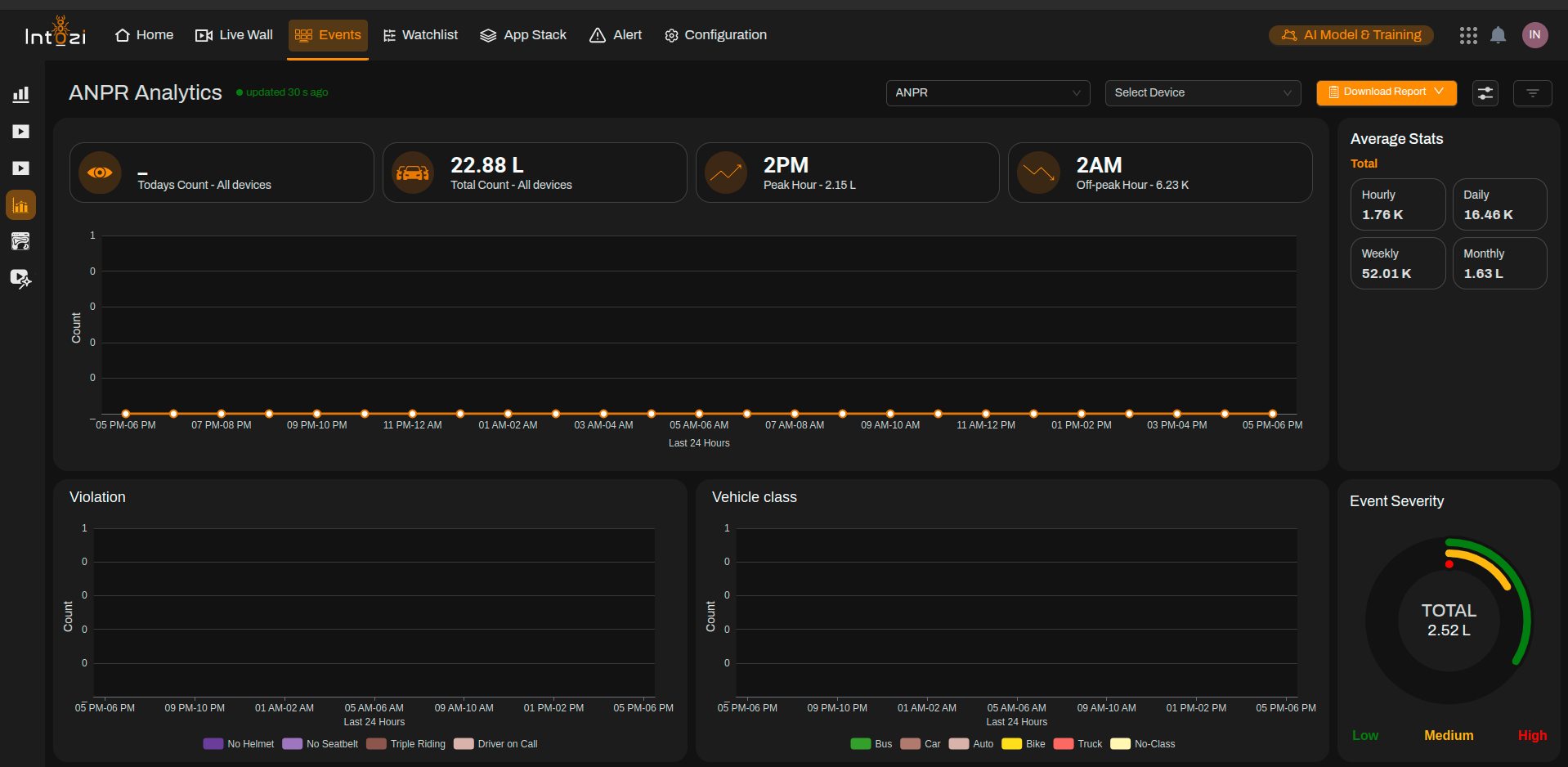
Task: Click the Intozi logo in the top left
Action: coord(56,31)
